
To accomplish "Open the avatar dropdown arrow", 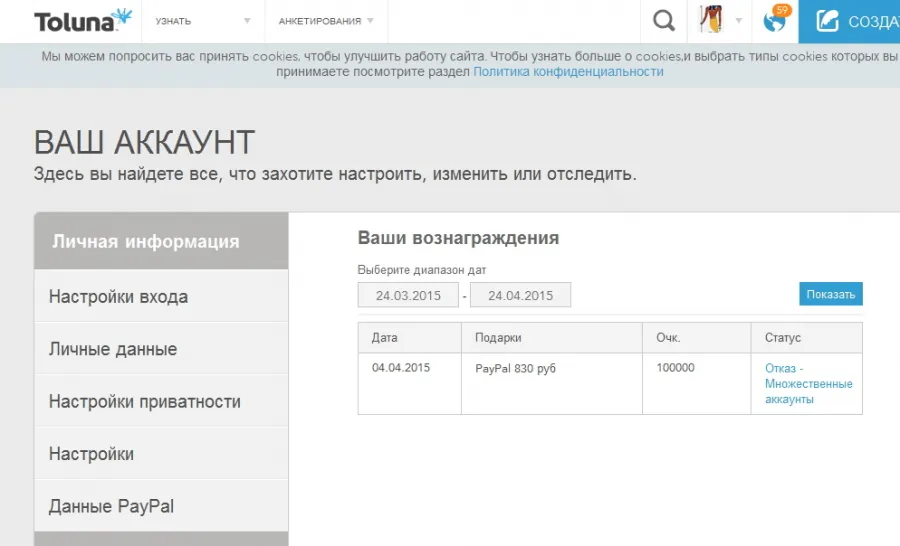I will click(739, 21).
